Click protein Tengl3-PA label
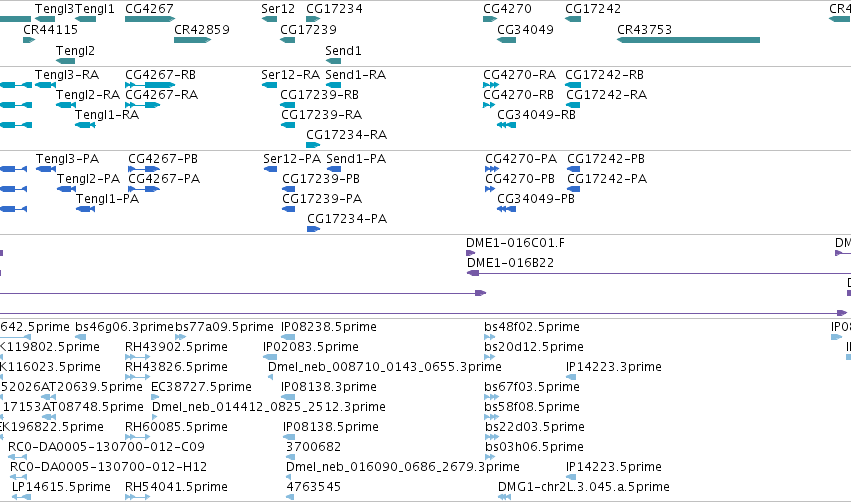 pyautogui.click(x=68, y=158)
